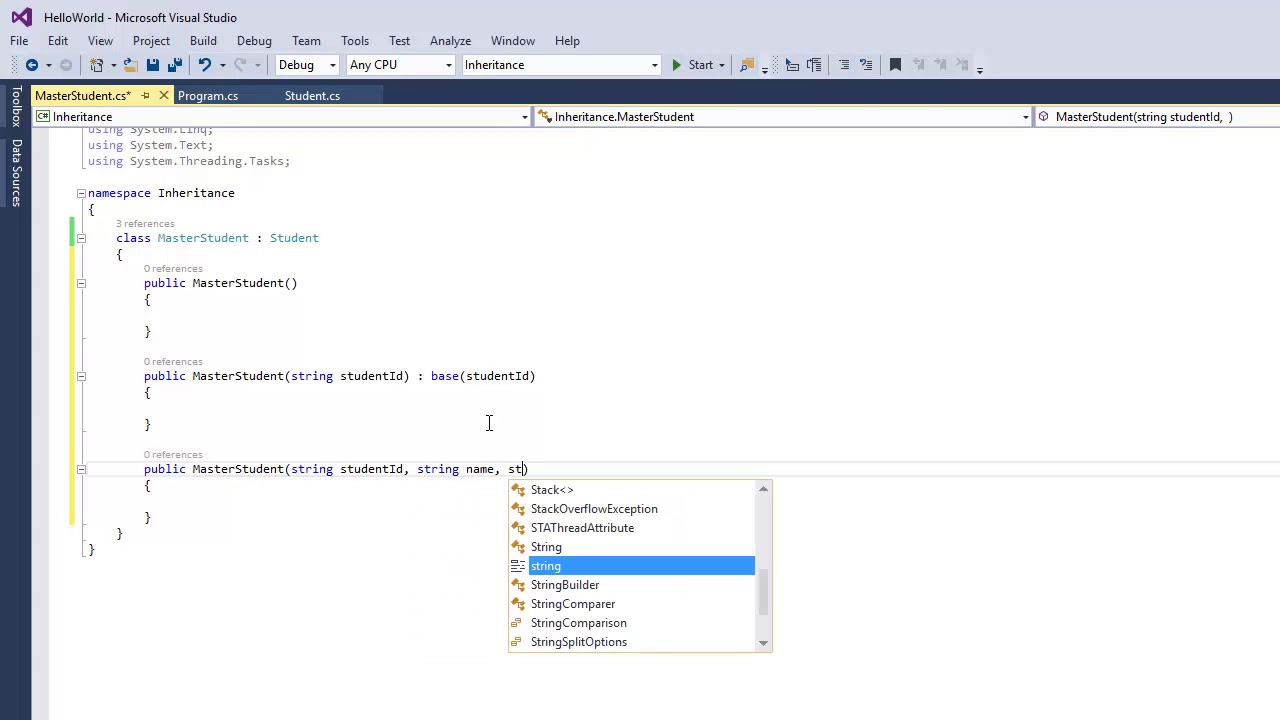Viewport: 1280px width, 720px height.
Task: Open the File menu
Action: (x=19, y=41)
